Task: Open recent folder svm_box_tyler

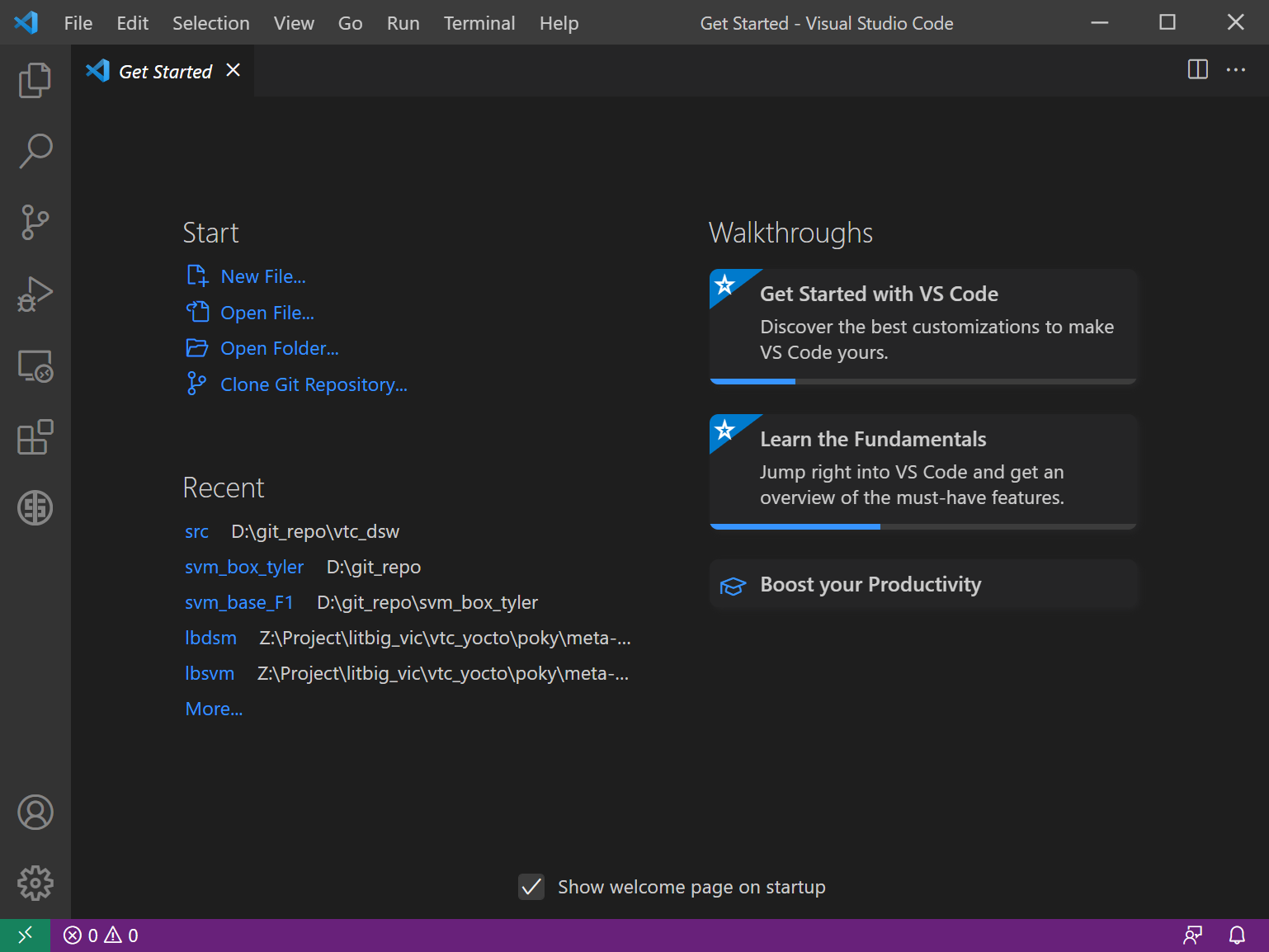Action: 244,568
